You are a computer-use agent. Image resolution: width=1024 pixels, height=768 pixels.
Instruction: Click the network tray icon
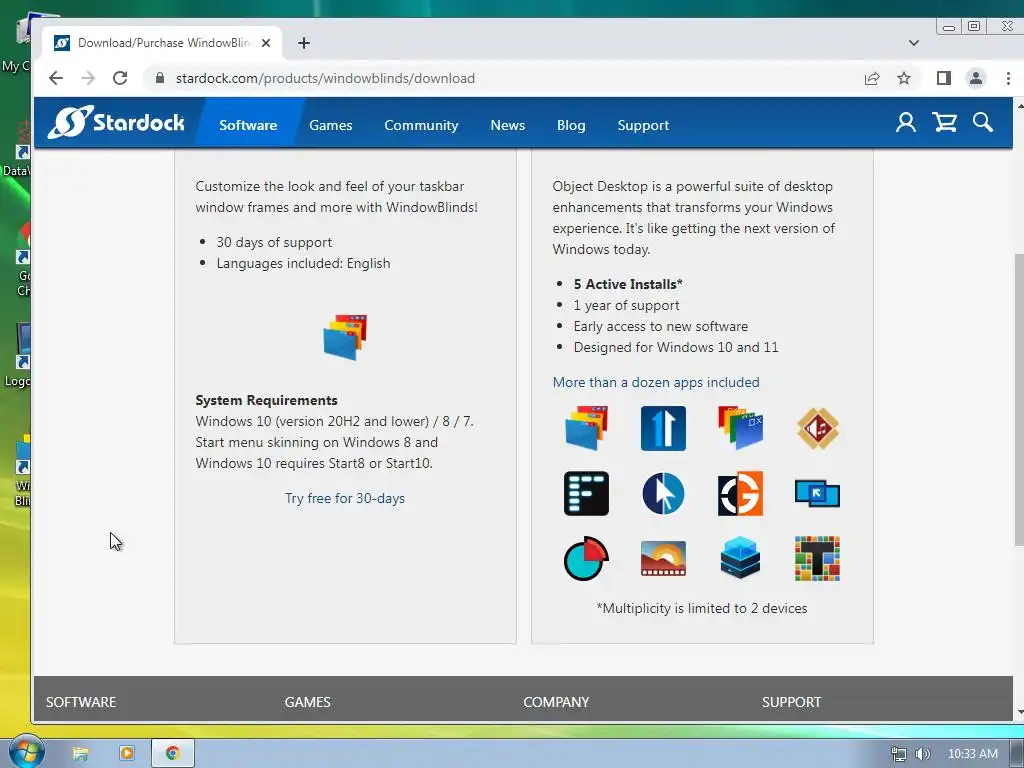coord(899,754)
